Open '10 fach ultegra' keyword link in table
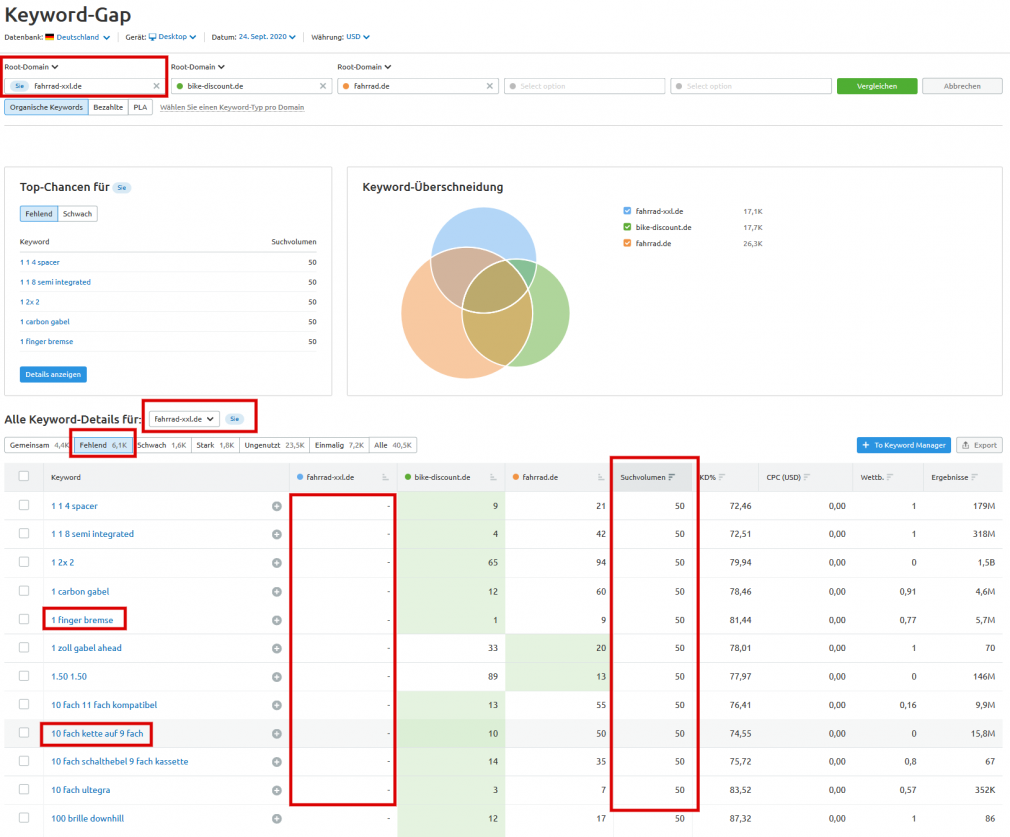 (81, 790)
